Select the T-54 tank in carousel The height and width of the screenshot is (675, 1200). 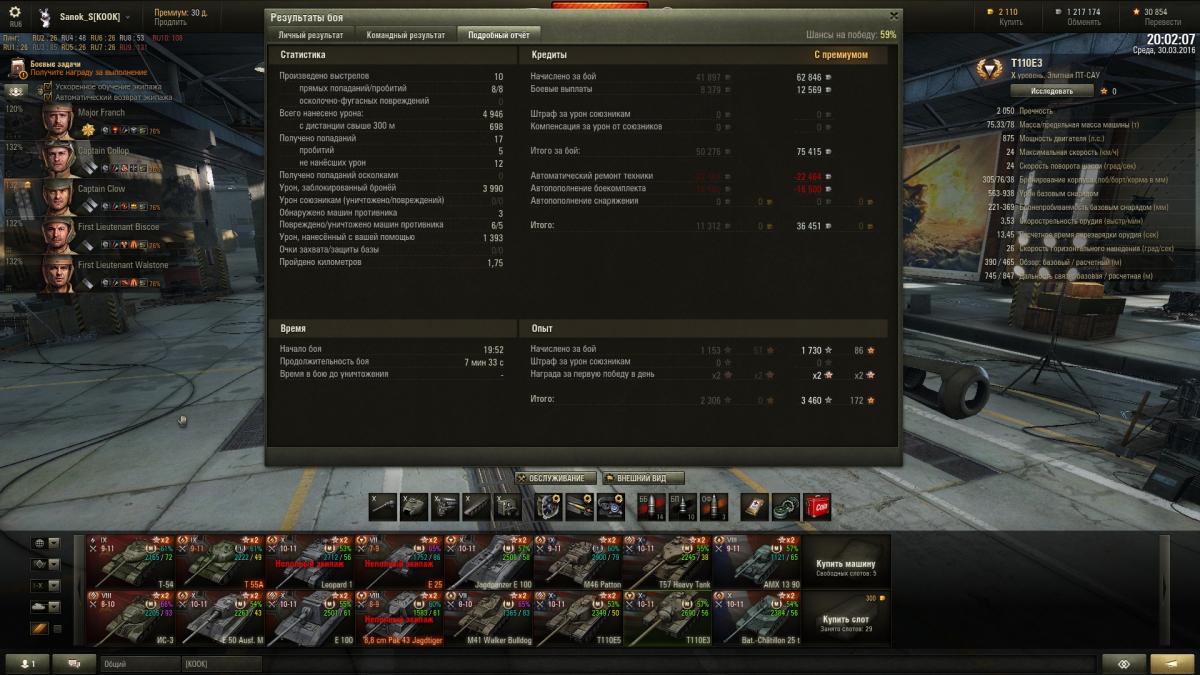tap(130, 562)
